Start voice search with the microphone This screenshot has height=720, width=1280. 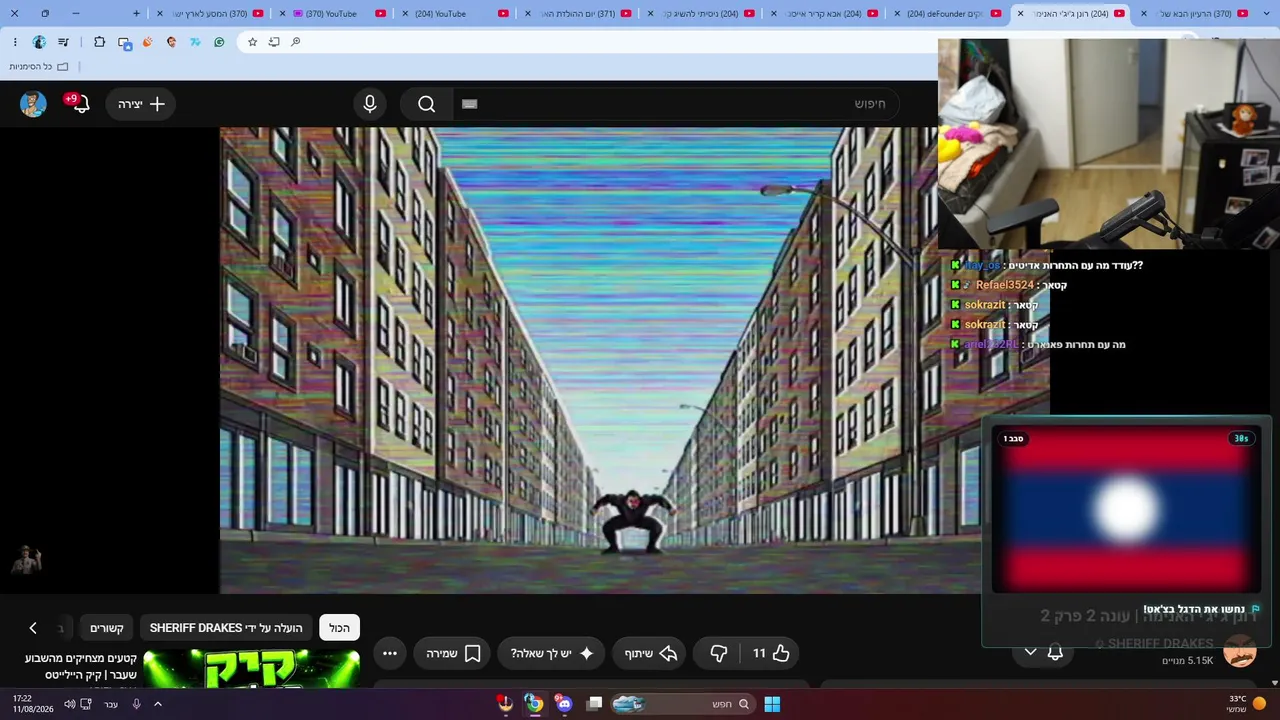[x=370, y=104]
